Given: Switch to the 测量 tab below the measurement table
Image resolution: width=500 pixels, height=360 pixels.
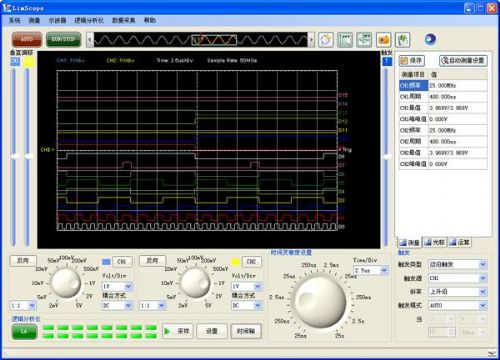Looking at the screenshot, I should coord(409,243).
